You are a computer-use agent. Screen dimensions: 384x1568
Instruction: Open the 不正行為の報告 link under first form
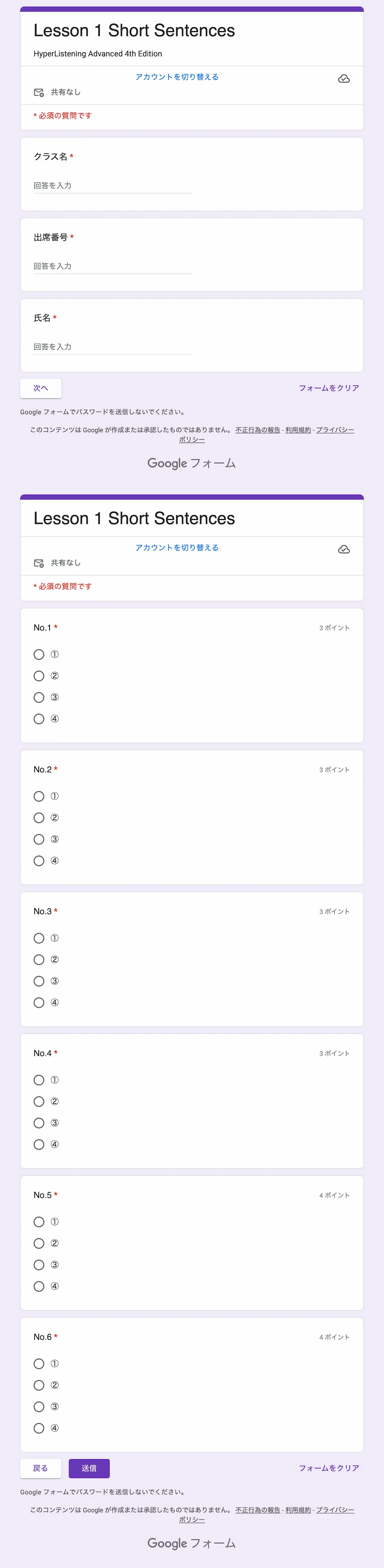pyautogui.click(x=258, y=430)
